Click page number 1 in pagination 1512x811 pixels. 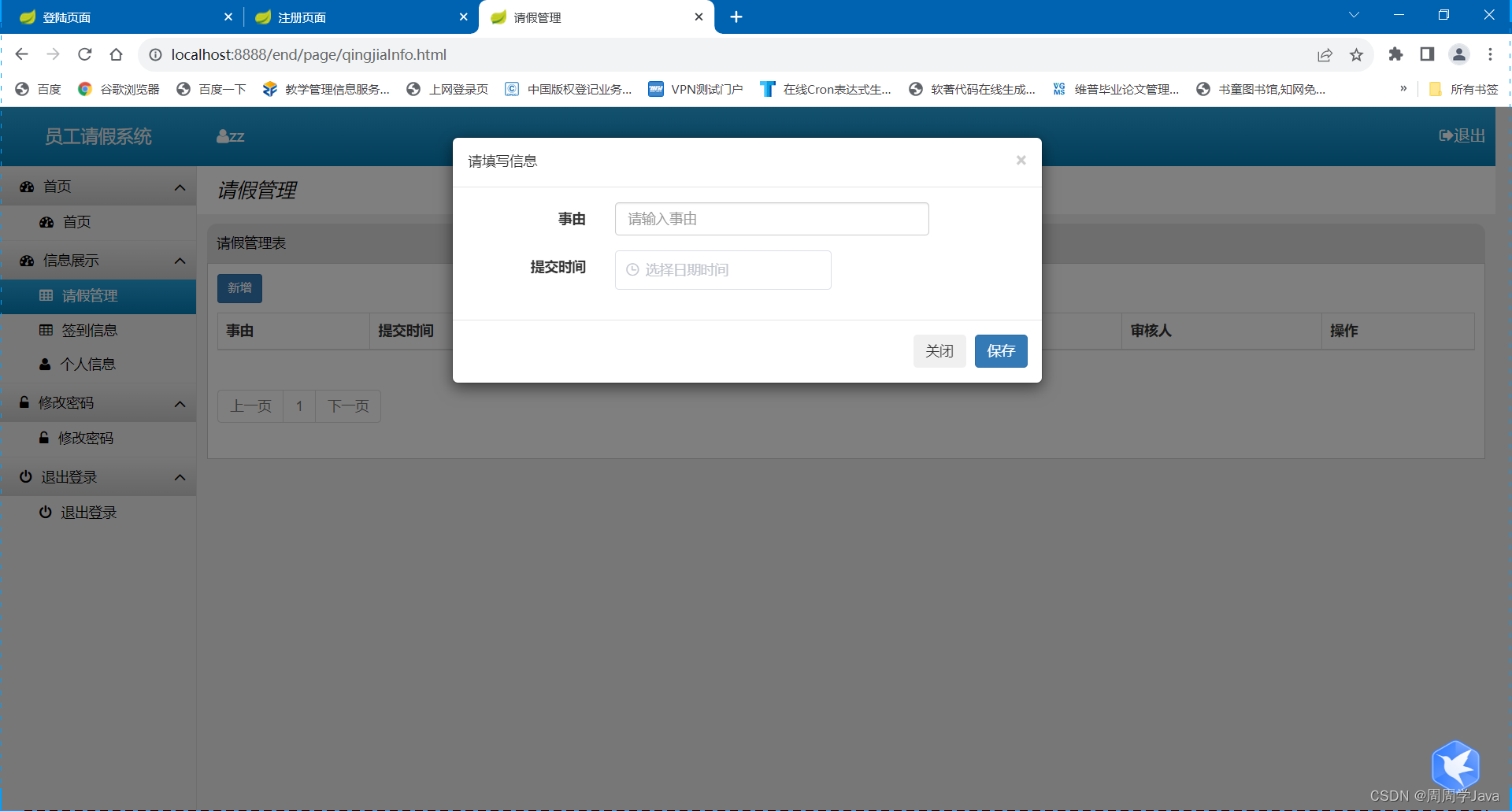[299, 406]
